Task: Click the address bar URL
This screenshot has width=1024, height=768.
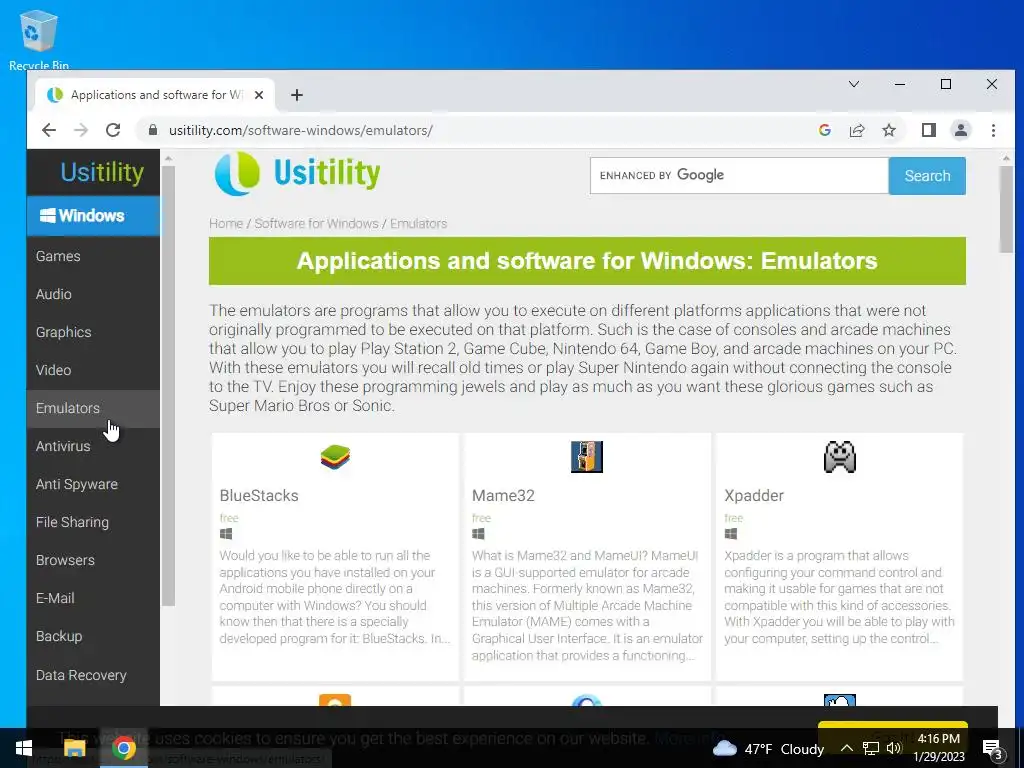Action: 300,130
